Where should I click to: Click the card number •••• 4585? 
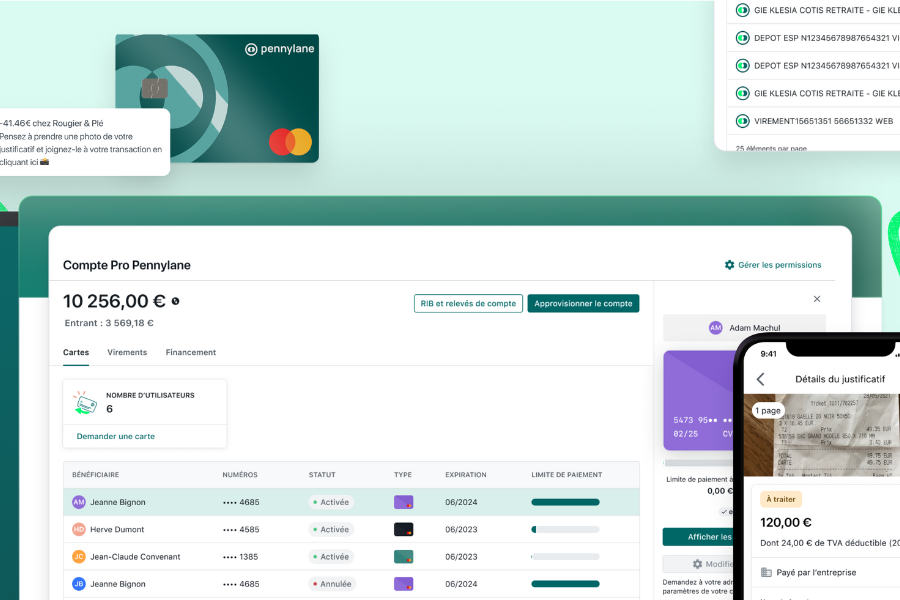tap(241, 529)
